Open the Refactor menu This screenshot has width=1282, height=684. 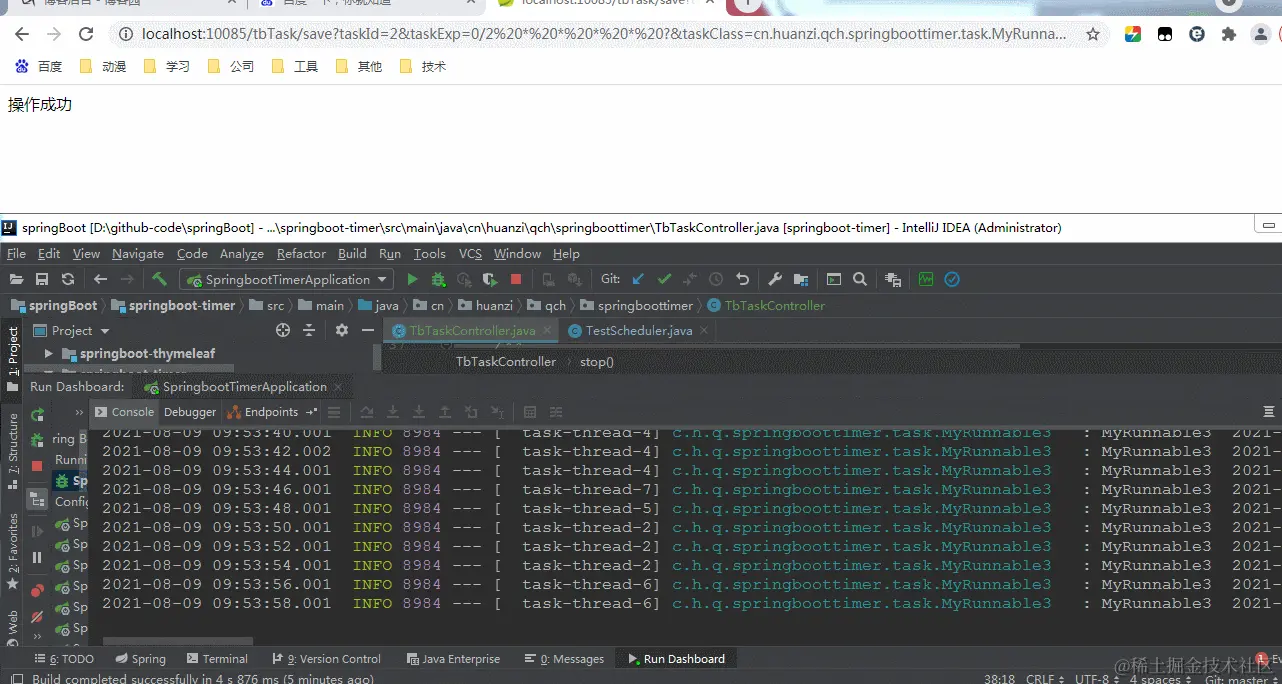coord(301,254)
